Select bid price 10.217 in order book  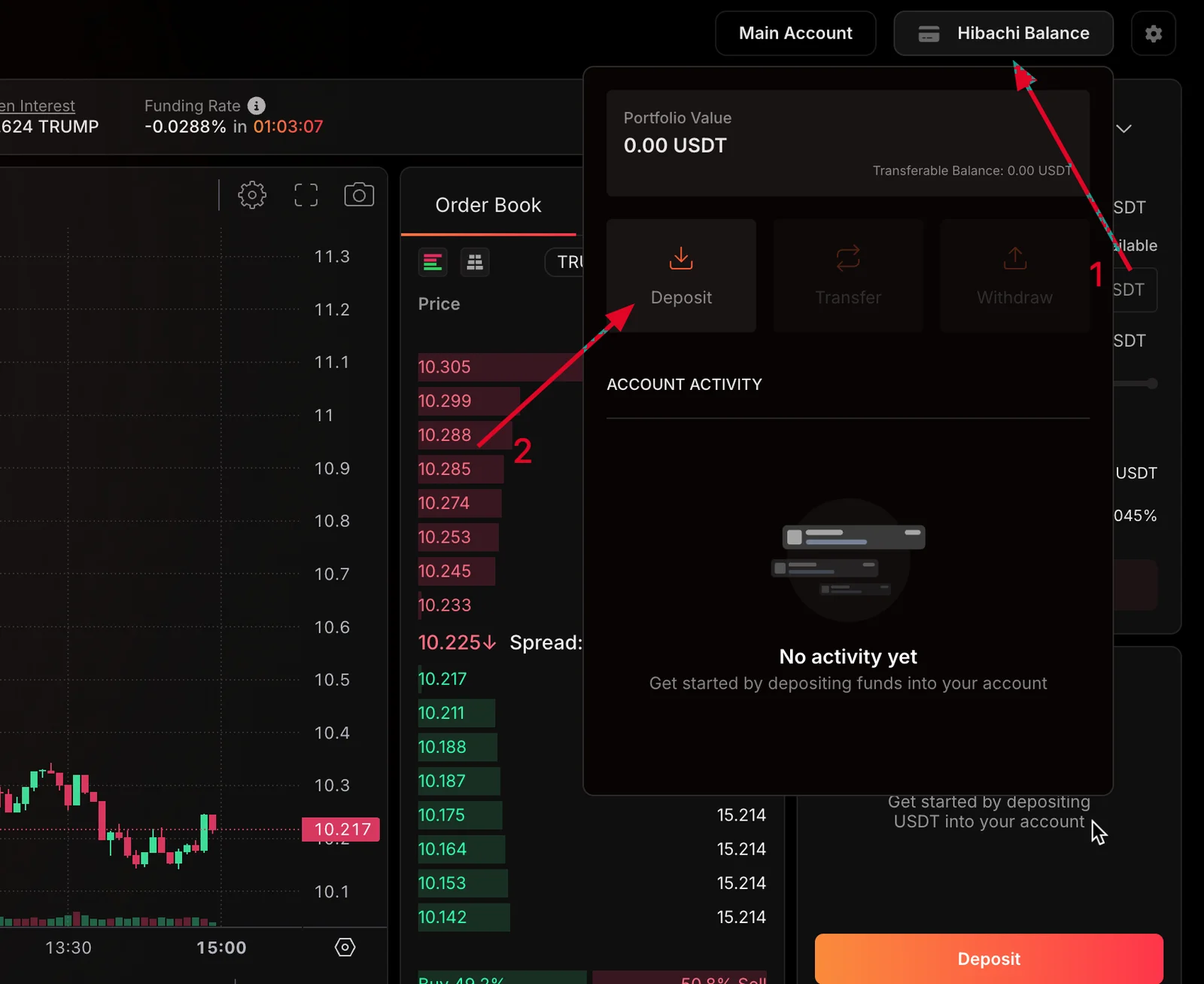click(442, 679)
